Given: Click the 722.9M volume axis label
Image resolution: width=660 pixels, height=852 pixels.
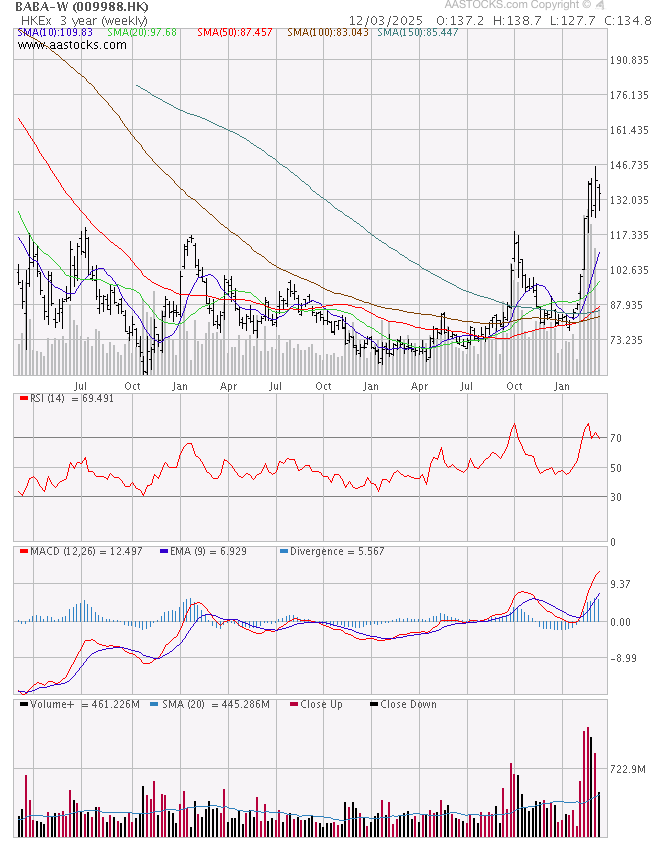Looking at the screenshot, I should [x=629, y=768].
